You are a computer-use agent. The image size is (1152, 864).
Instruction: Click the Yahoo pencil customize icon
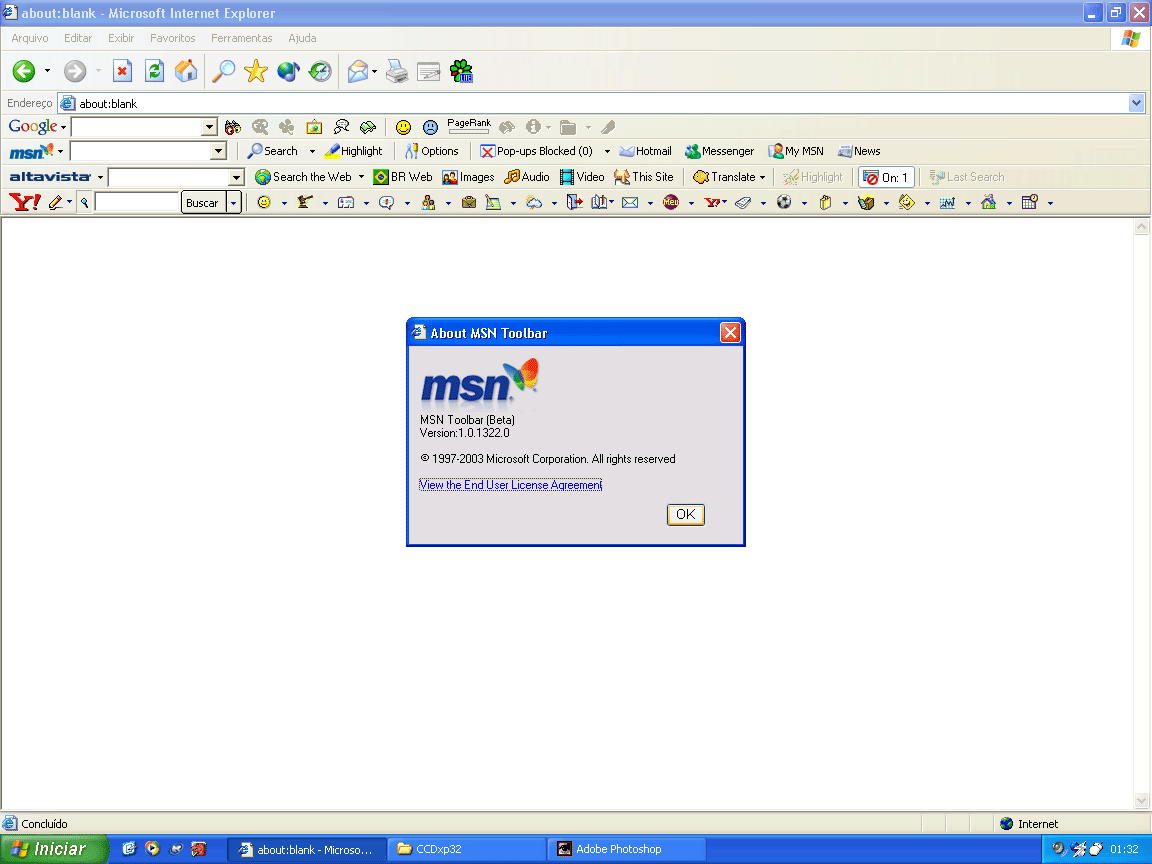(x=56, y=202)
